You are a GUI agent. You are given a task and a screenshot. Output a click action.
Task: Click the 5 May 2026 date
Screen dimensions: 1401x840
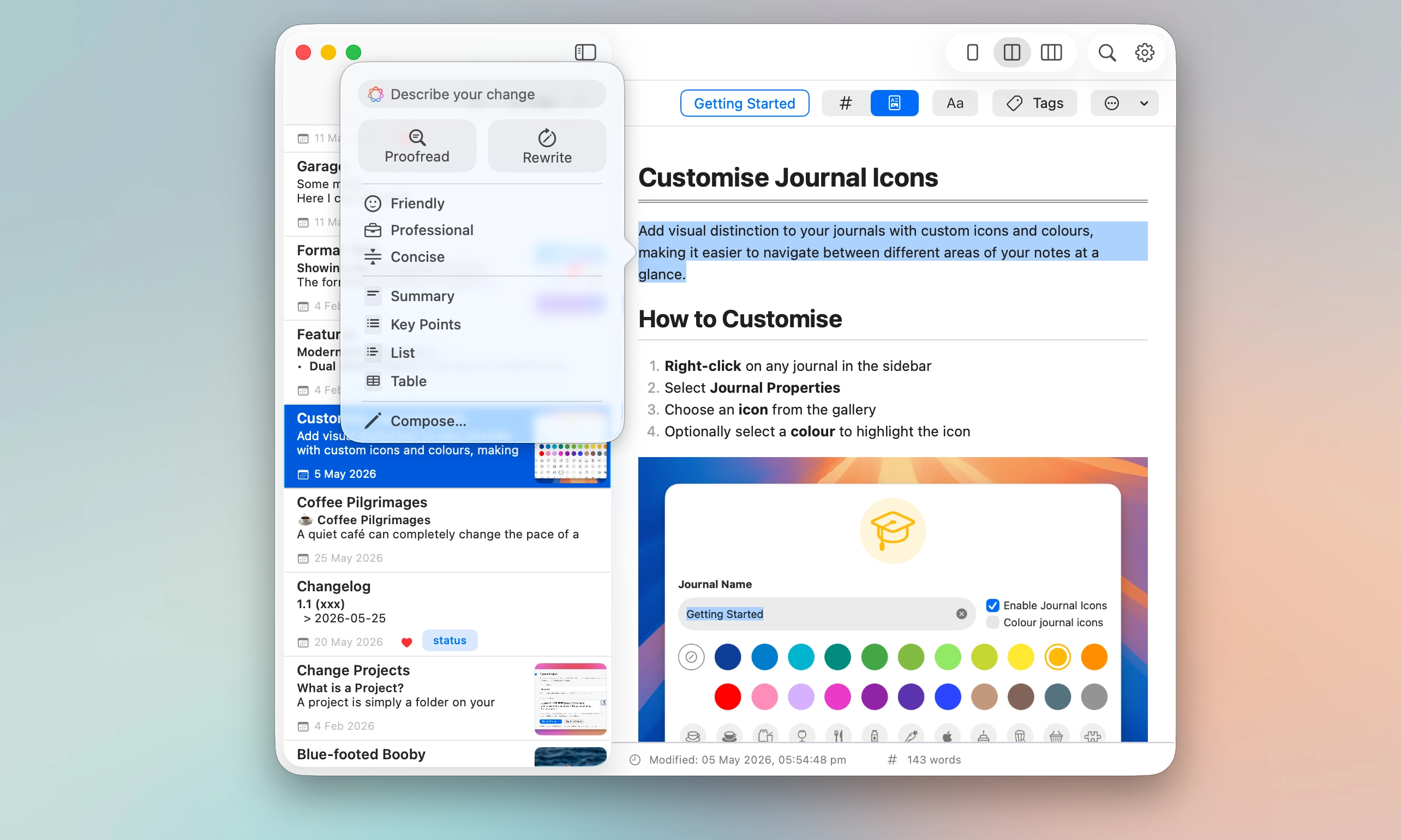click(x=345, y=473)
